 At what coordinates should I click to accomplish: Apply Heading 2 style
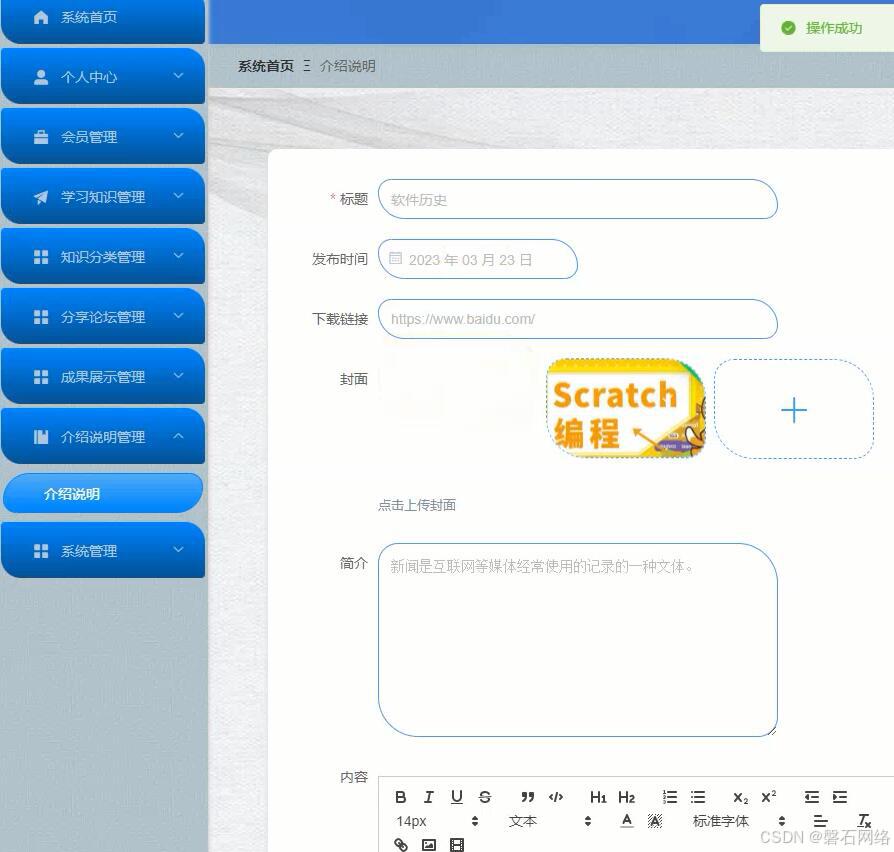click(626, 797)
